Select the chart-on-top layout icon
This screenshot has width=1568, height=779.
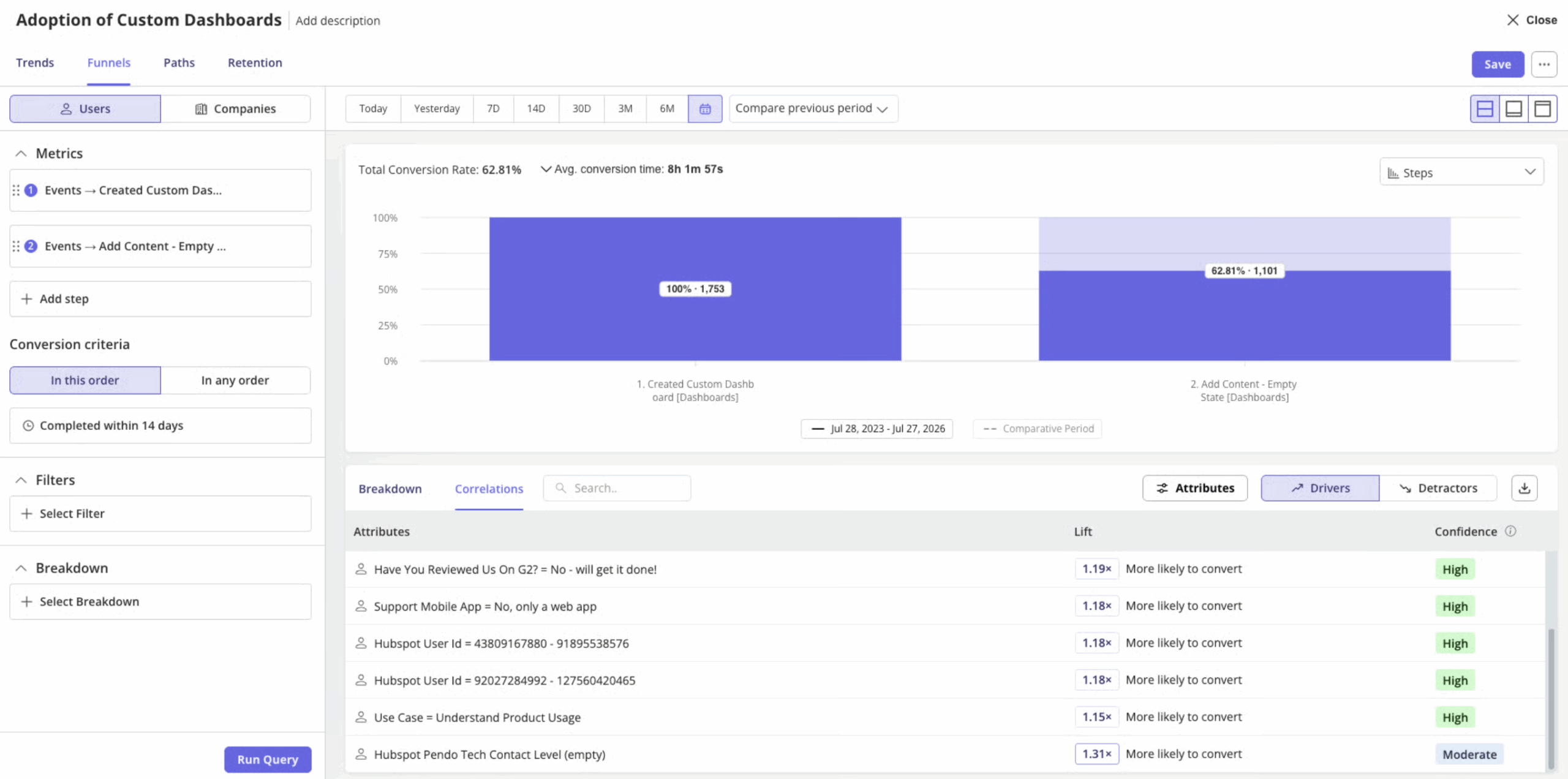(x=1513, y=109)
